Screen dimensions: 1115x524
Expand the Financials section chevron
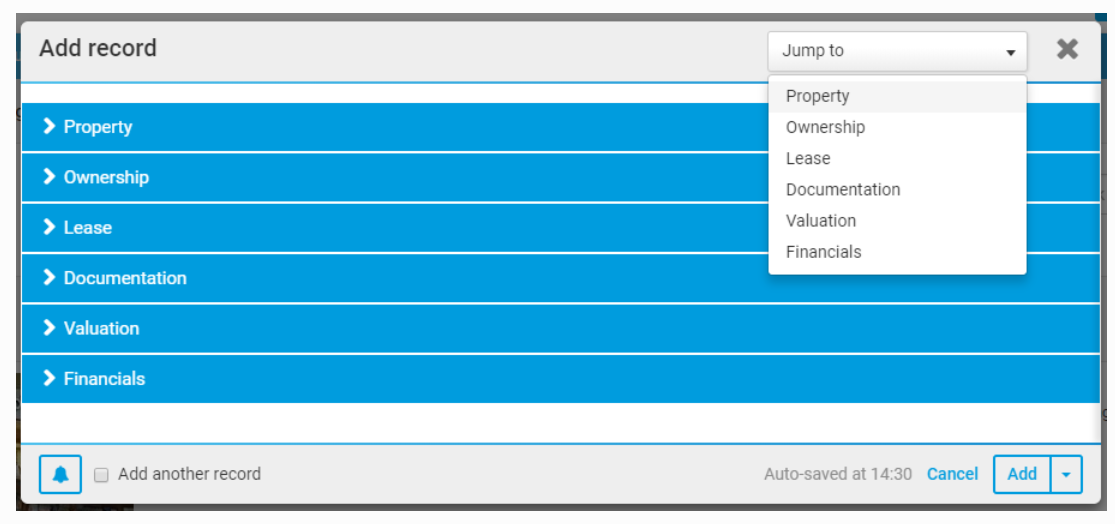[49, 378]
